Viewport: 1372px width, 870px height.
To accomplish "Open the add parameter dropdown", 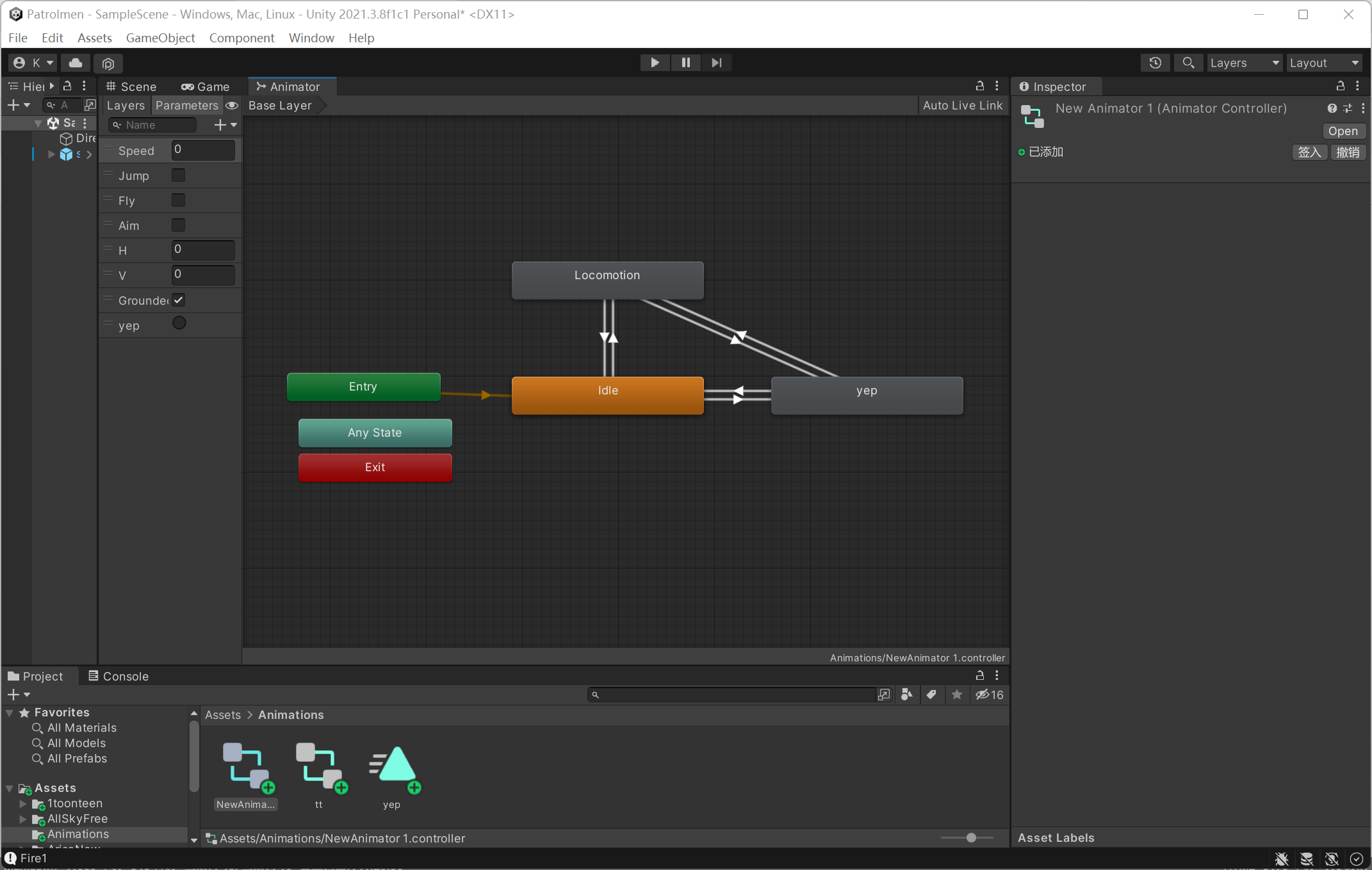I will click(225, 125).
